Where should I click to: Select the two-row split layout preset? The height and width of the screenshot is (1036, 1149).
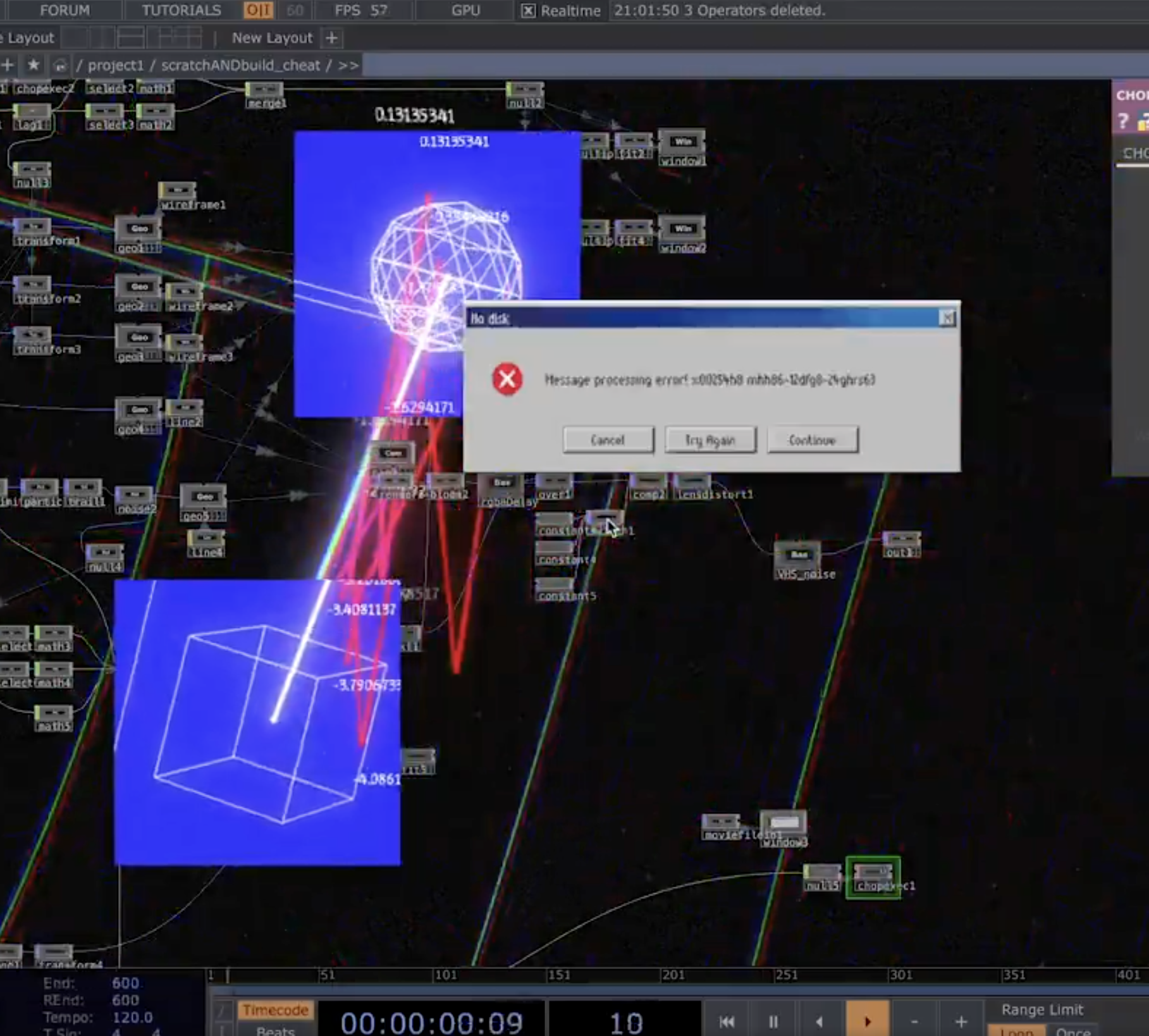click(132, 38)
